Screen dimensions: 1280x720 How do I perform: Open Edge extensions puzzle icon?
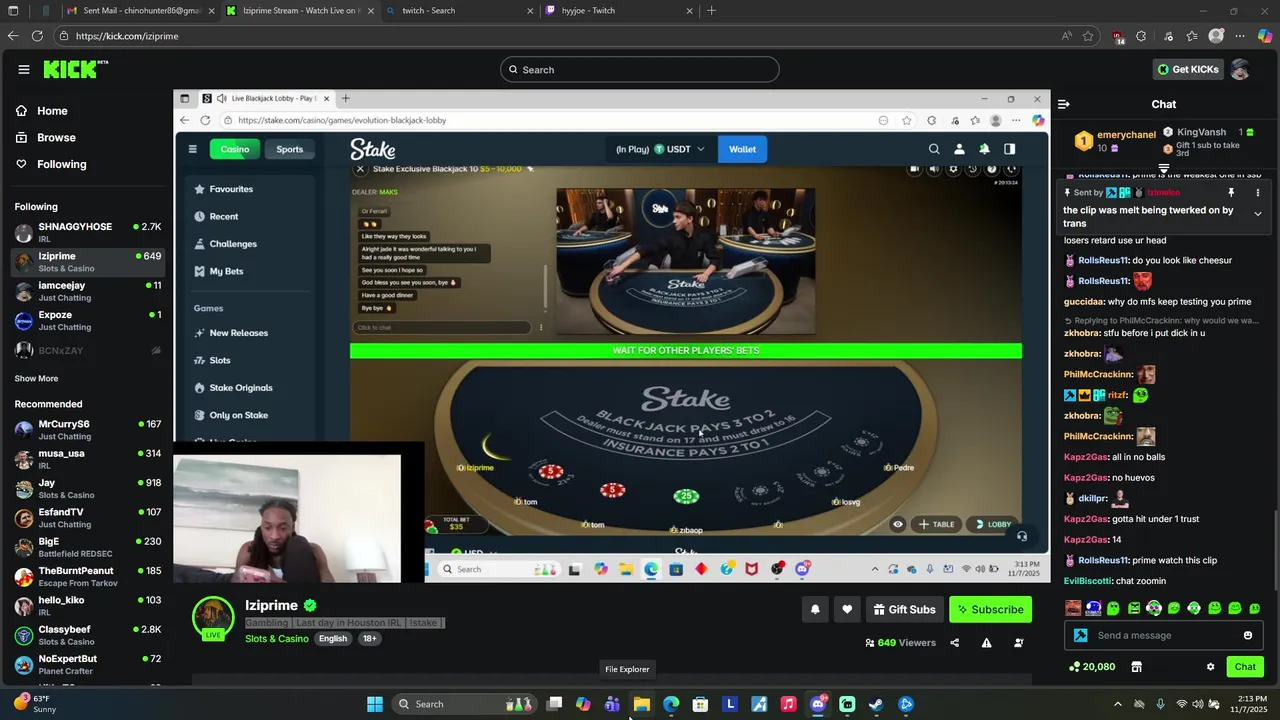pos(1141,36)
